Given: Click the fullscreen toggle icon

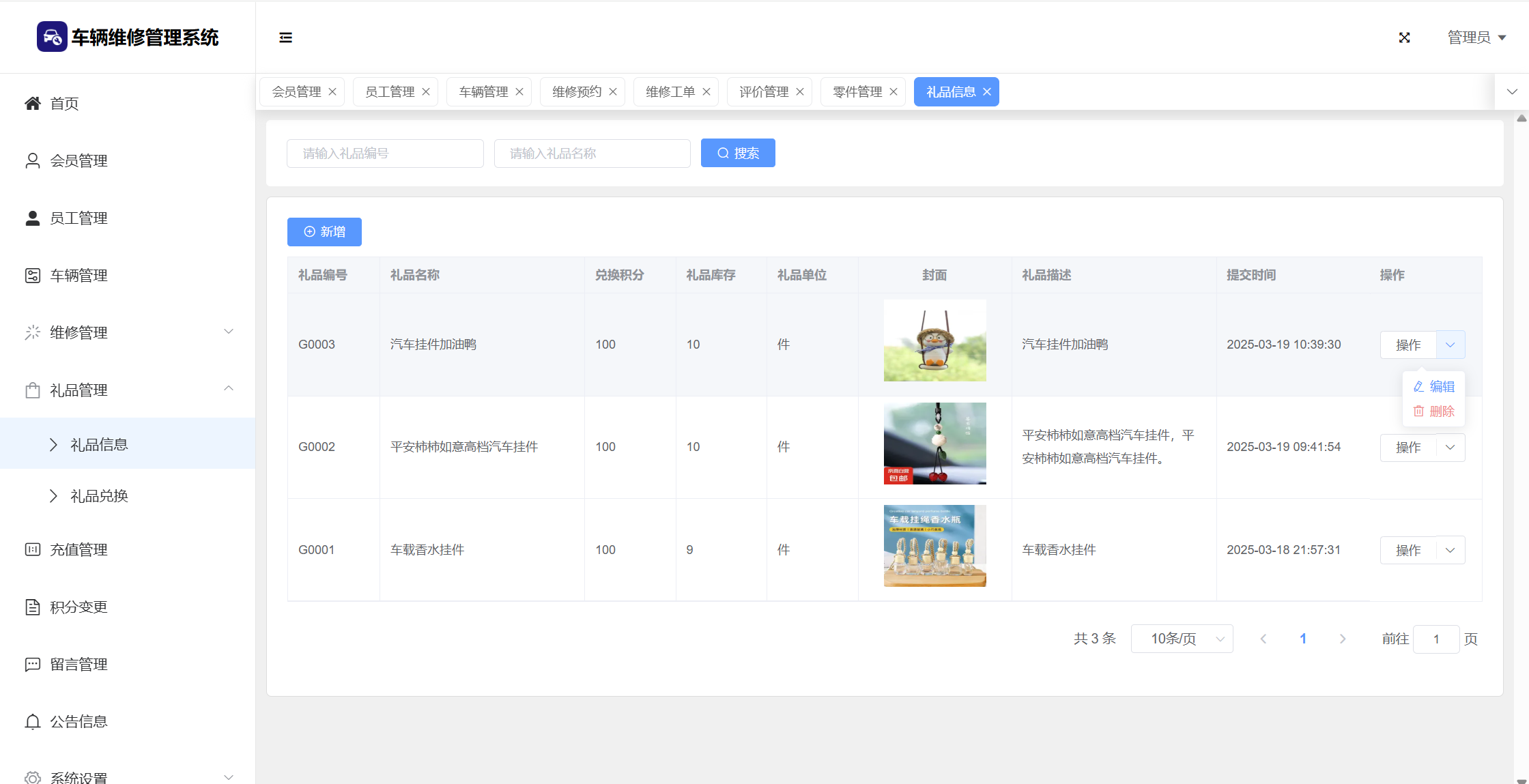Looking at the screenshot, I should pyautogui.click(x=1404, y=38).
